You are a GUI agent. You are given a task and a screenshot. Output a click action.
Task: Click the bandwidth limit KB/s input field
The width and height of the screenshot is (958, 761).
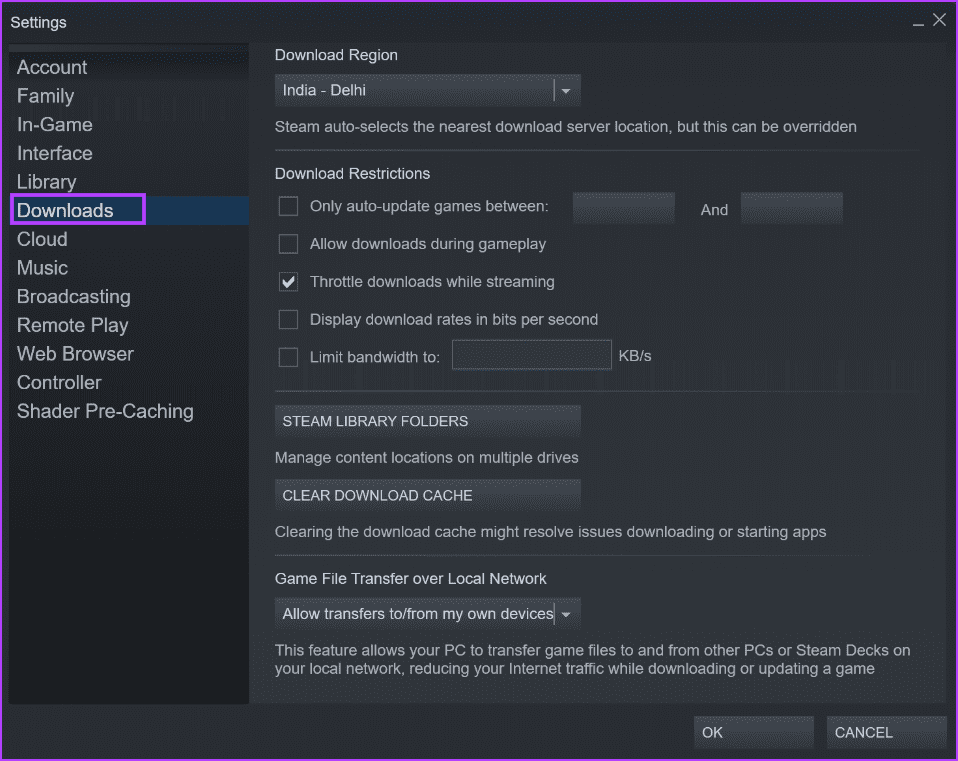[532, 355]
